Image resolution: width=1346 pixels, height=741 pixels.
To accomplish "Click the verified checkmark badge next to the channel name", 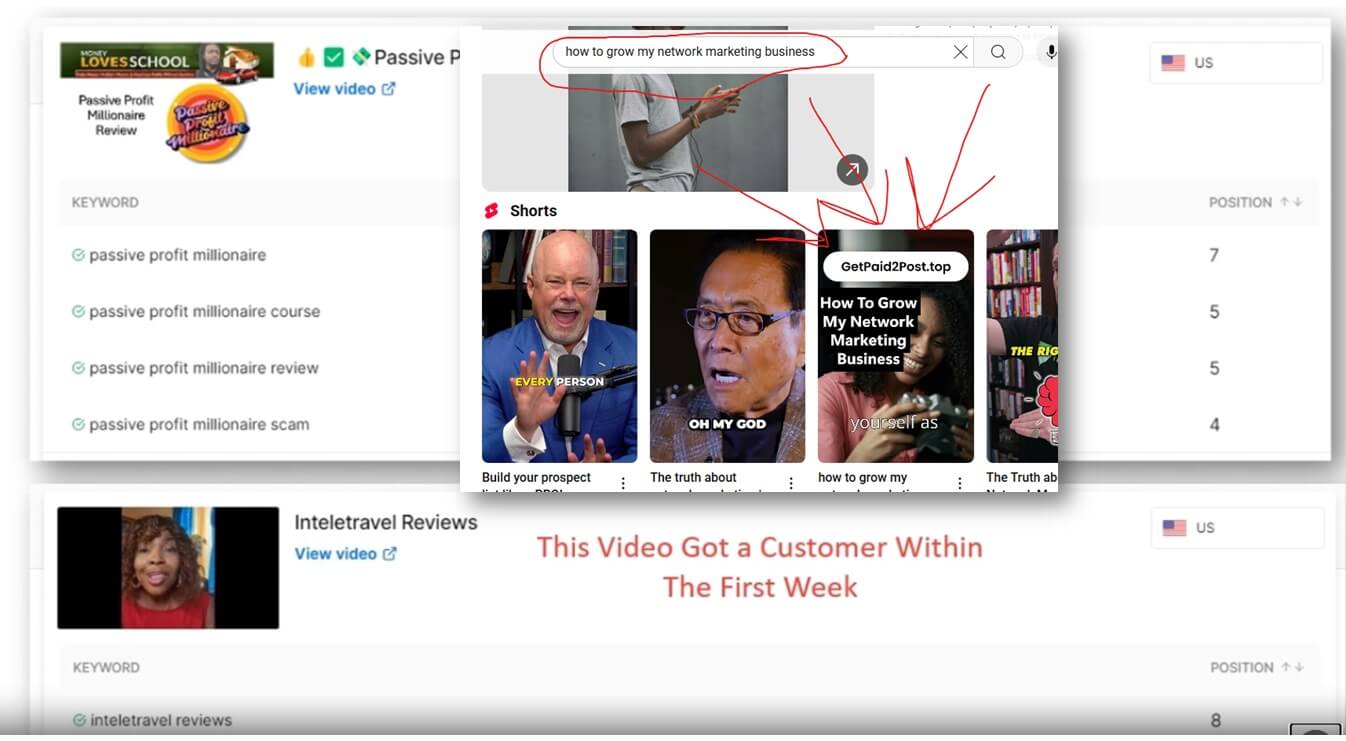I will pos(334,57).
